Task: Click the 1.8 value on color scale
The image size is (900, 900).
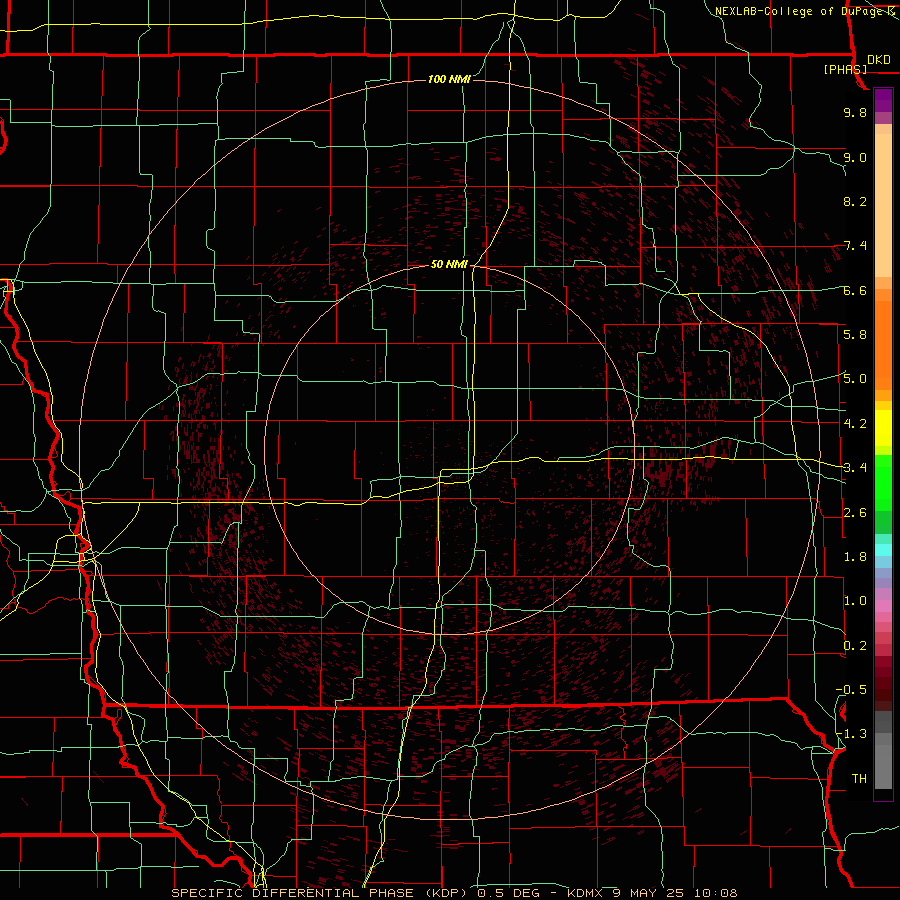Action: 855,557
